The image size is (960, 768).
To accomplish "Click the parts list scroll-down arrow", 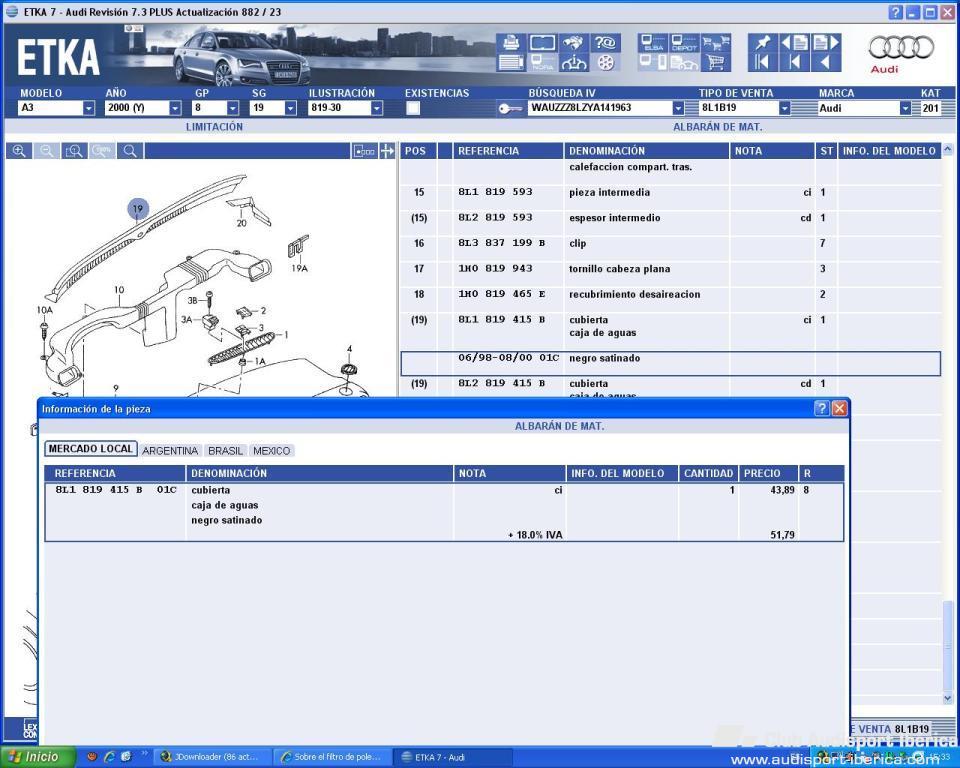I will (x=948, y=698).
